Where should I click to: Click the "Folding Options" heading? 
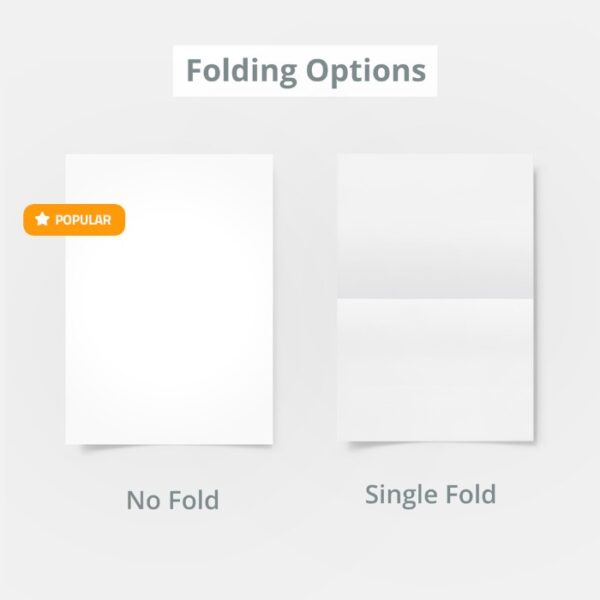[x=305, y=71]
